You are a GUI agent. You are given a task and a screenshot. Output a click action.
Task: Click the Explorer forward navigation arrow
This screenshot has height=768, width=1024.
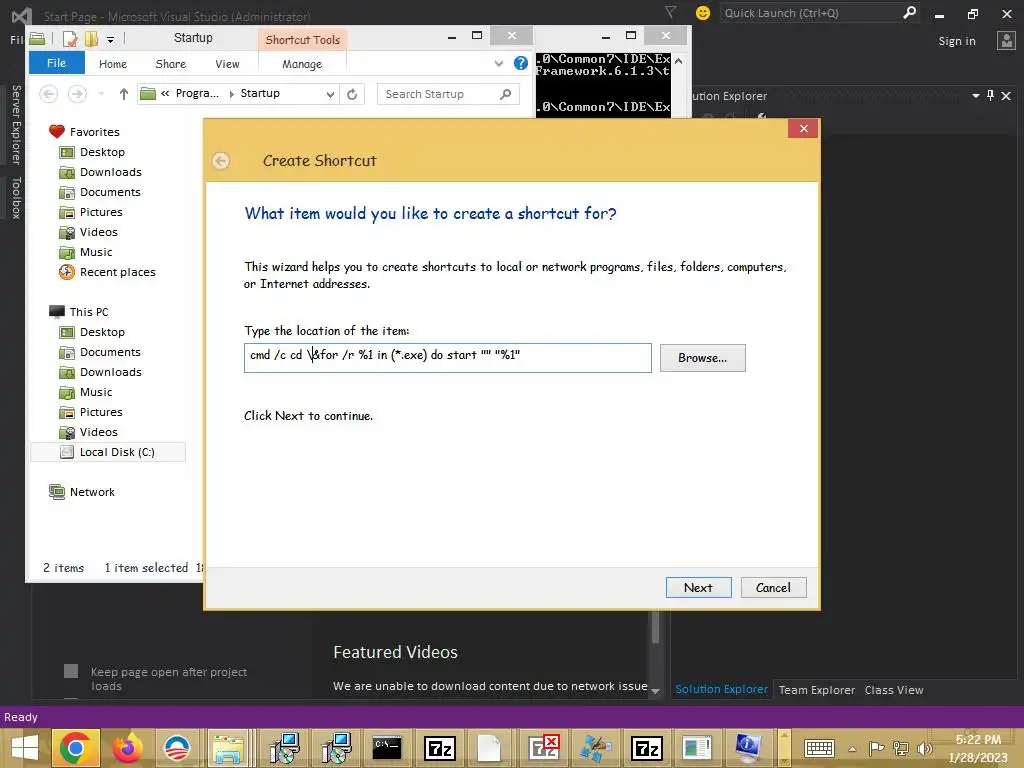pos(77,94)
